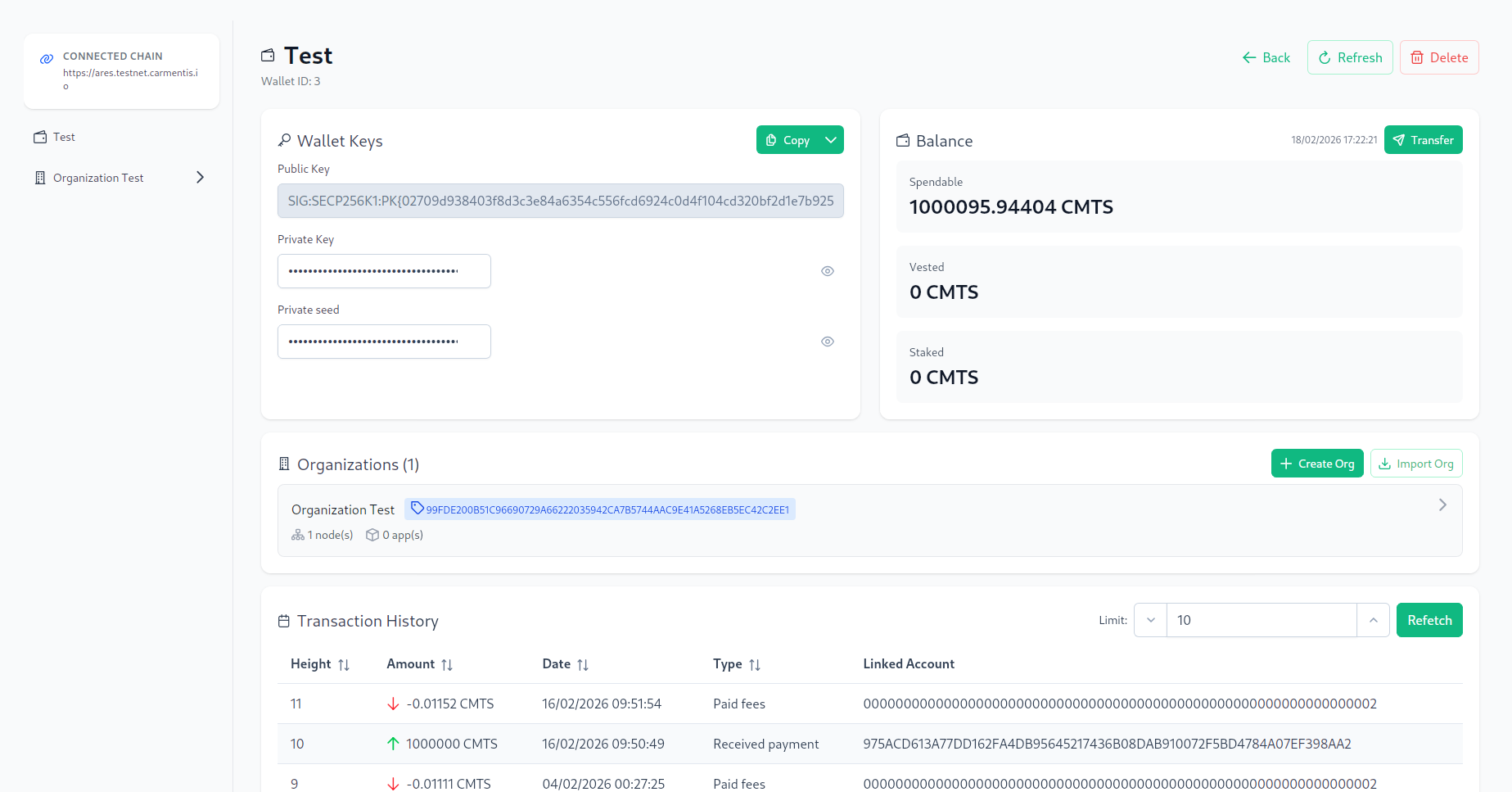Reveal the Private Key with eye icon
The height and width of the screenshot is (792, 1512).
click(828, 271)
